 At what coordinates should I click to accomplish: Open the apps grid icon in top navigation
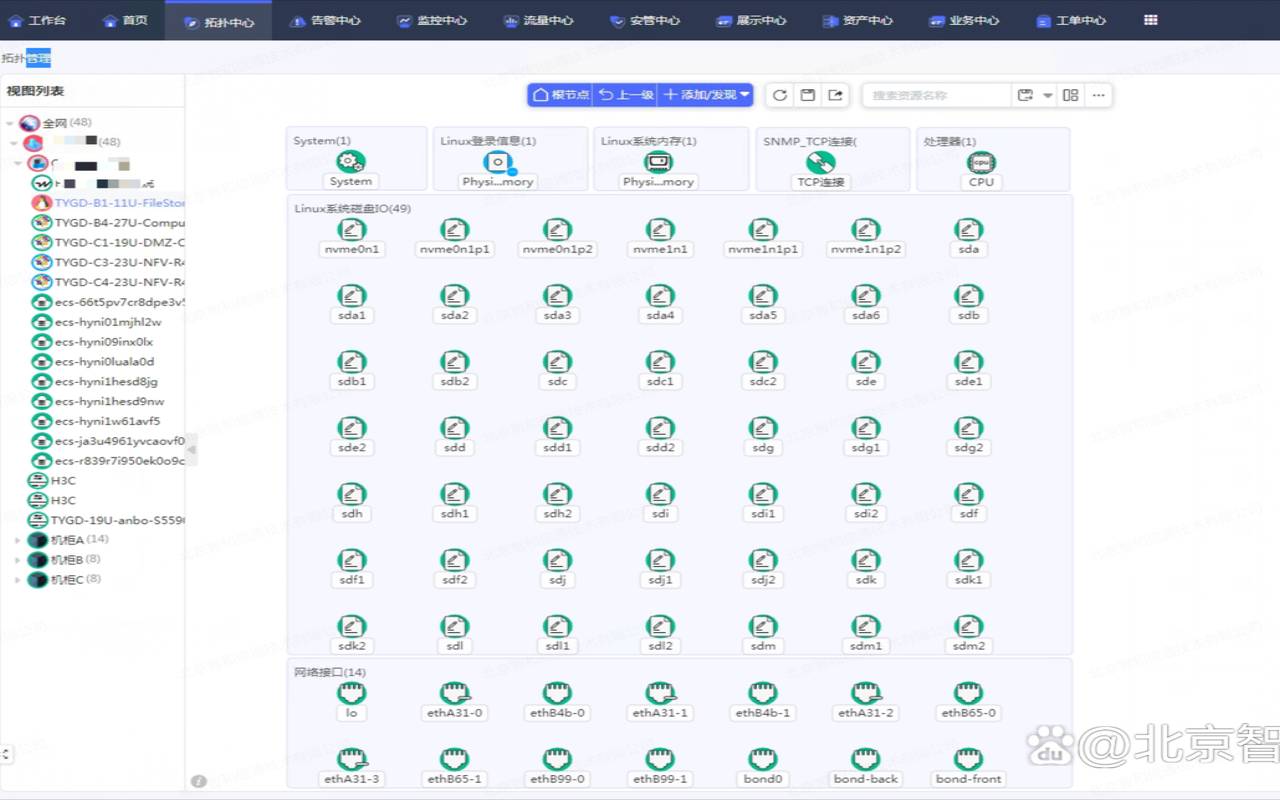coord(1151,20)
